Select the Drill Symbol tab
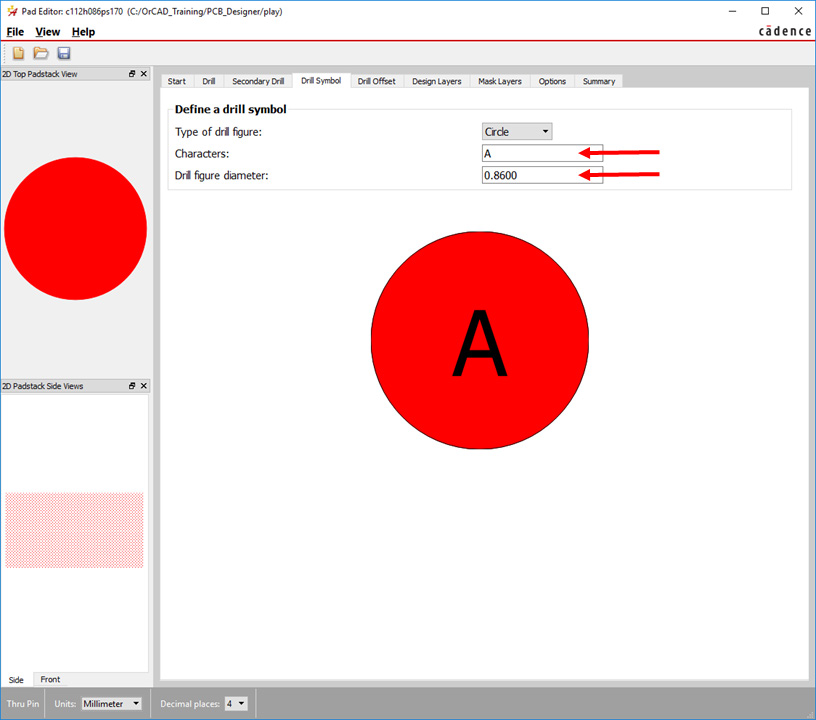 pyautogui.click(x=321, y=81)
